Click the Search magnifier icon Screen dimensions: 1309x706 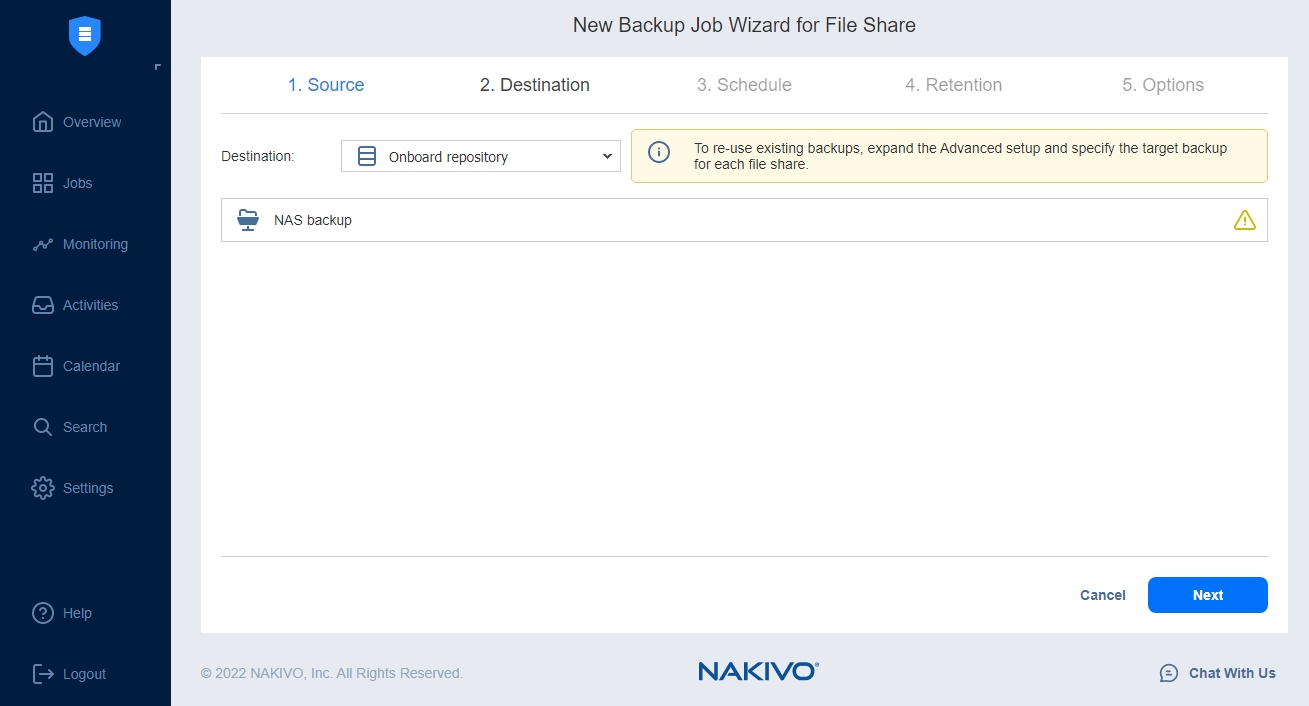pos(43,426)
